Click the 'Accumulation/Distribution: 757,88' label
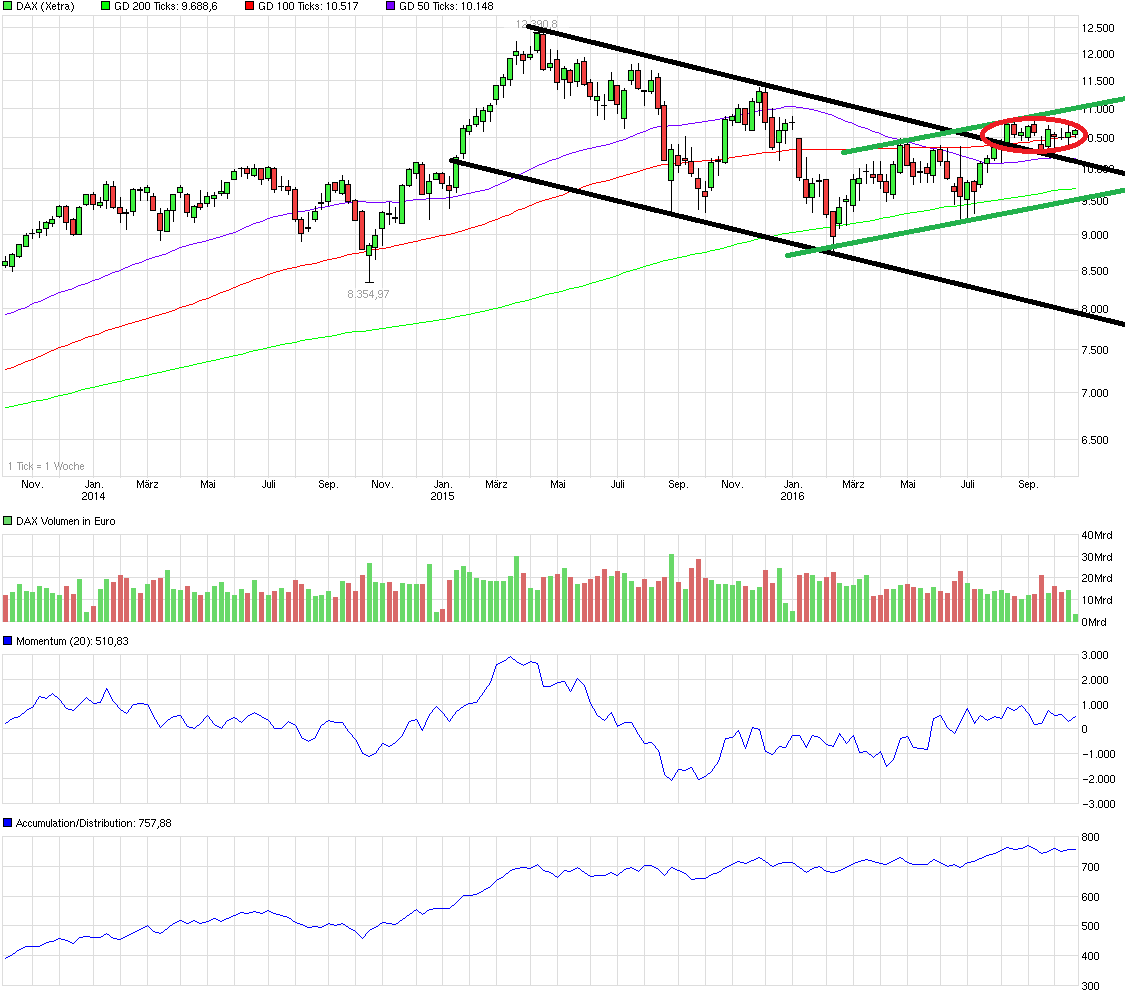 coord(94,823)
